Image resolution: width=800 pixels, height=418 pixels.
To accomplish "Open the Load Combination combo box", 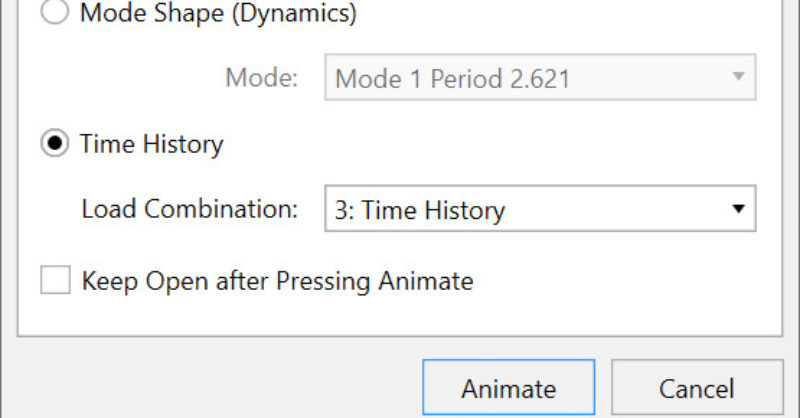I will point(540,210).
